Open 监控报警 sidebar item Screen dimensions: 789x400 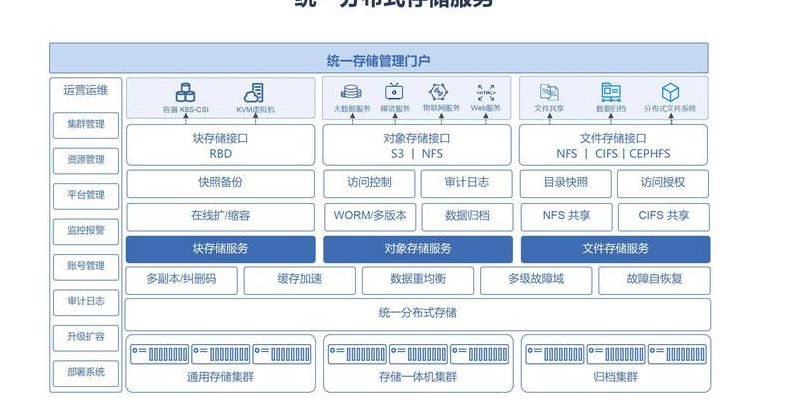click(x=86, y=232)
